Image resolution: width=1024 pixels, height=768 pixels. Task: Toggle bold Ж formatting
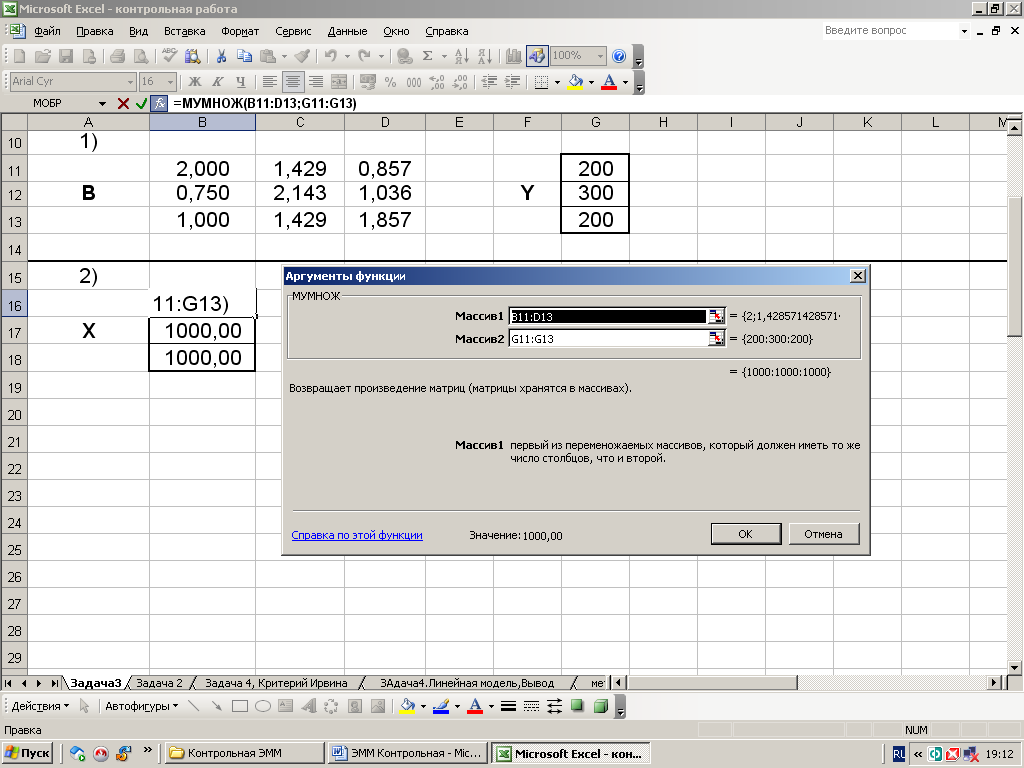click(195, 82)
